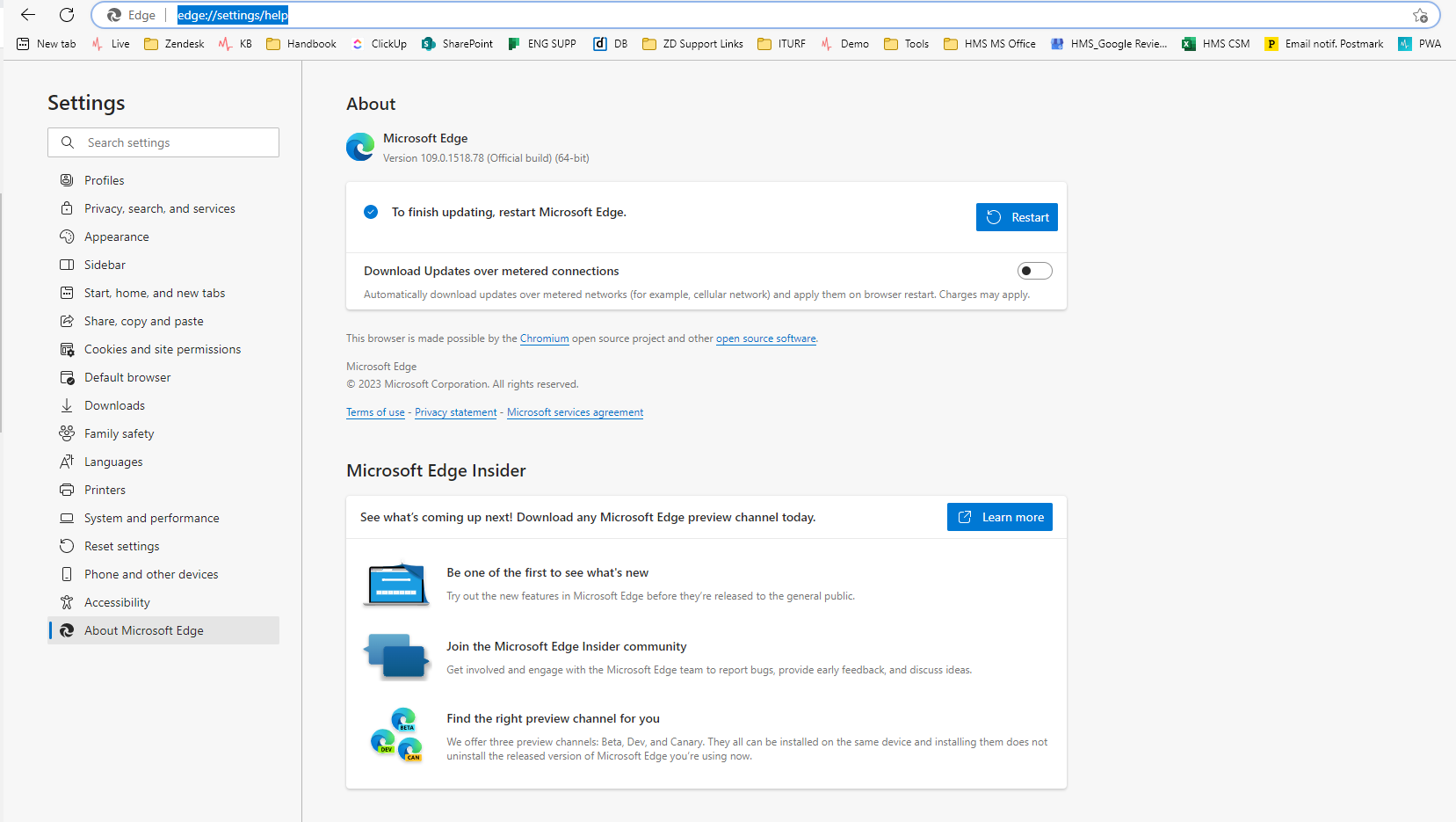
Task: Click the Default browser icon
Action: [67, 377]
